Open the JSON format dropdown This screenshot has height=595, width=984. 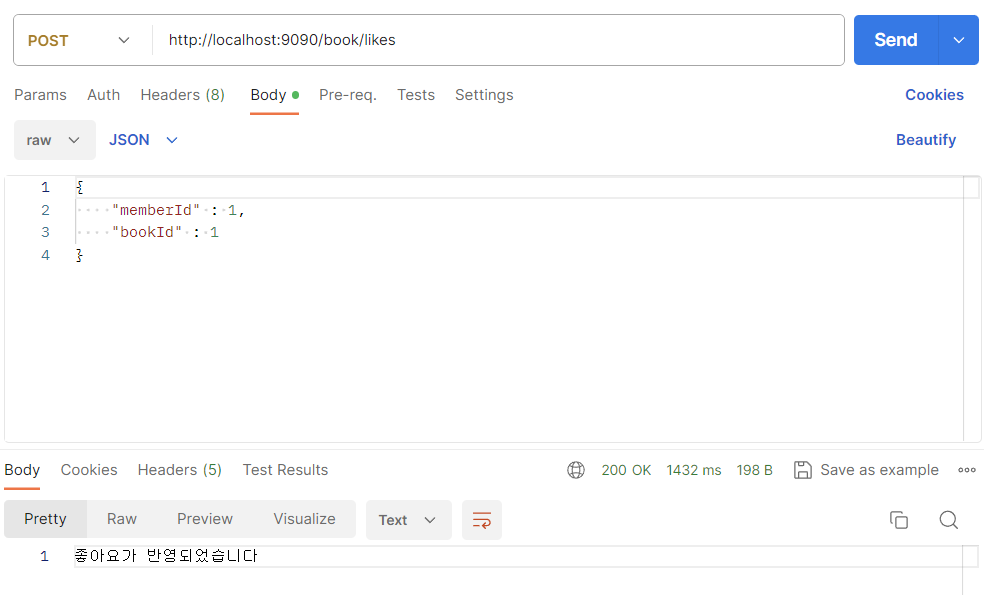[x=144, y=140]
